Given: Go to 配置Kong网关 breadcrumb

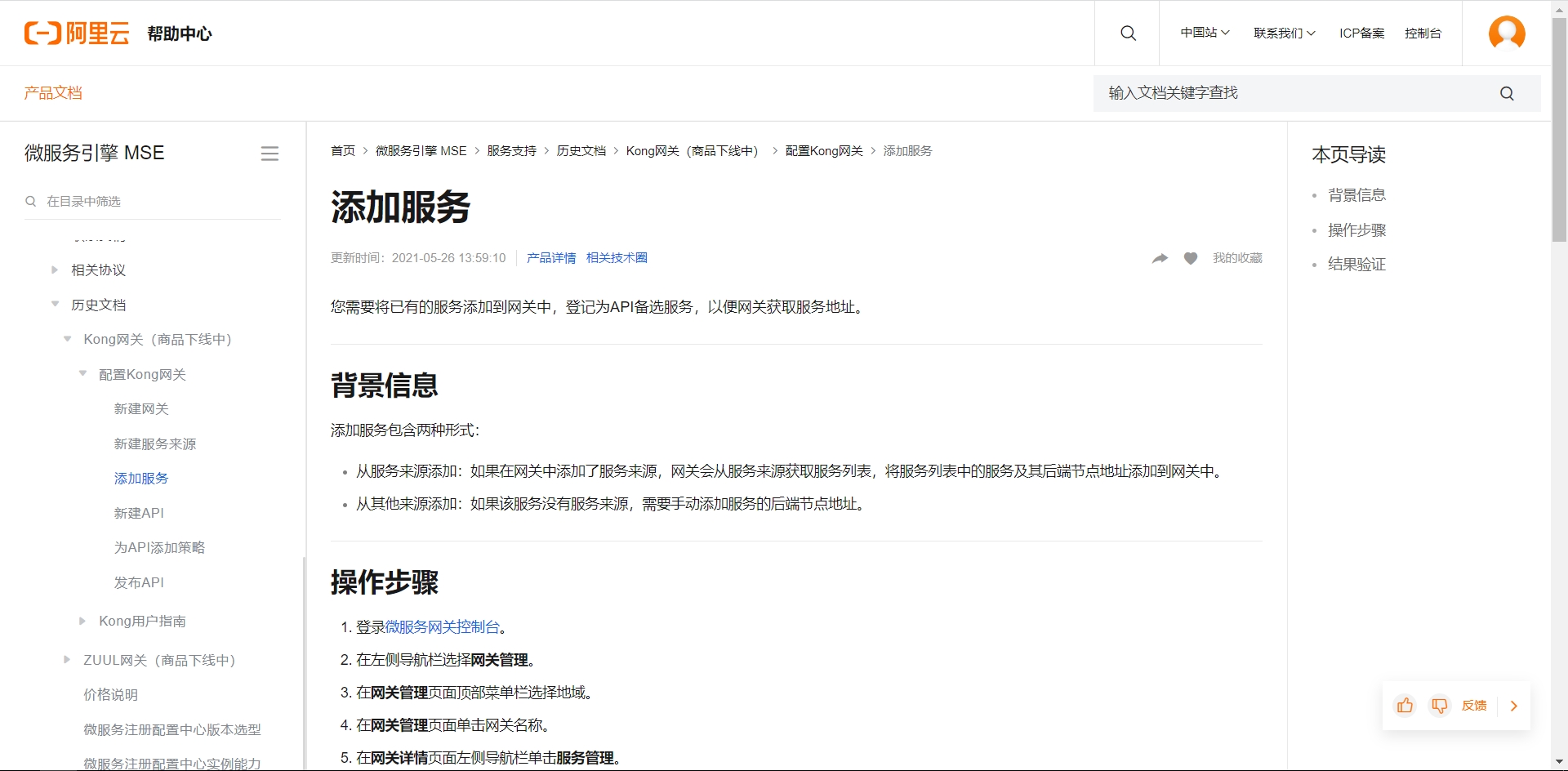Looking at the screenshot, I should click(x=824, y=151).
